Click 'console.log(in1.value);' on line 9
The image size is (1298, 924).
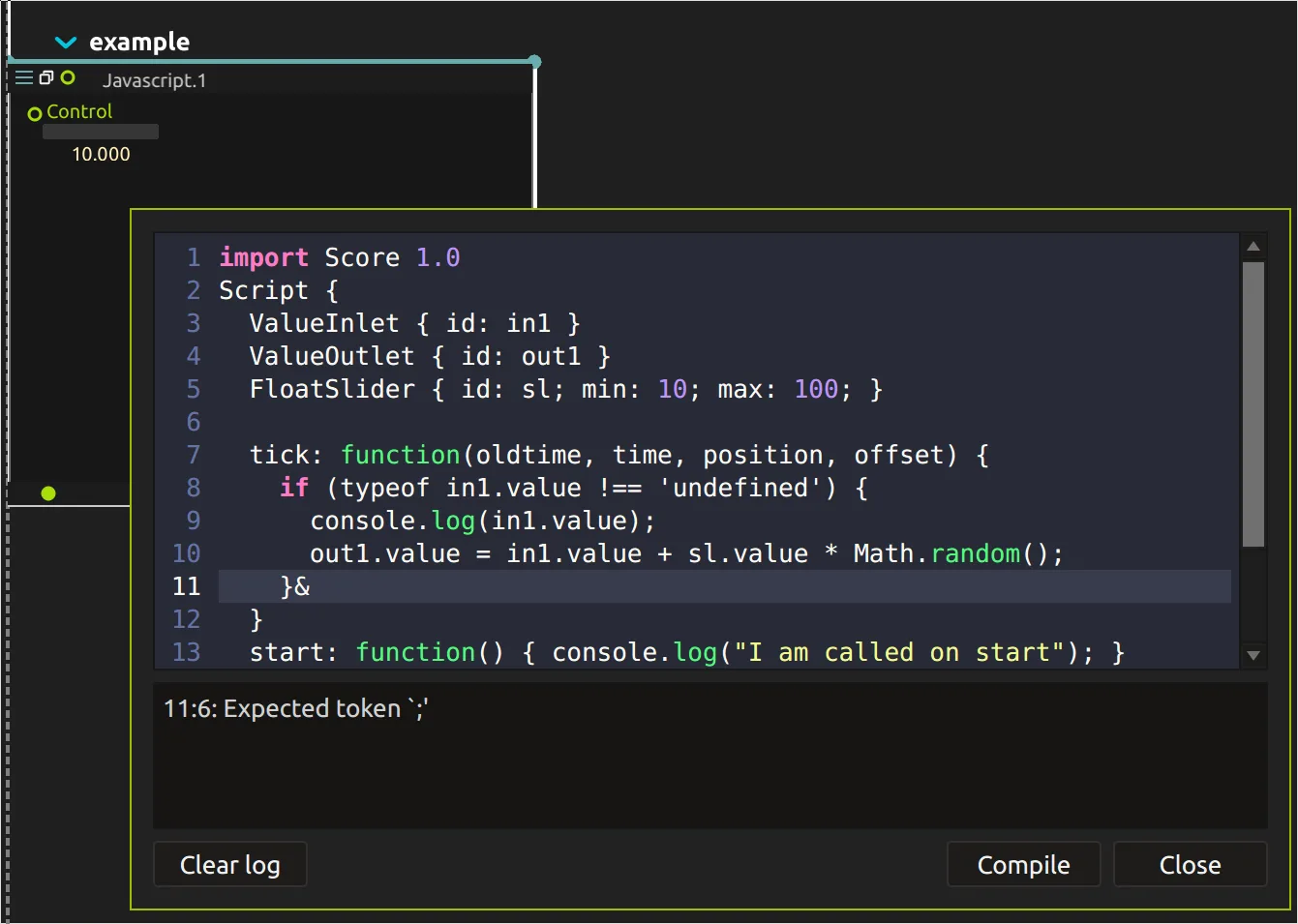483,521
